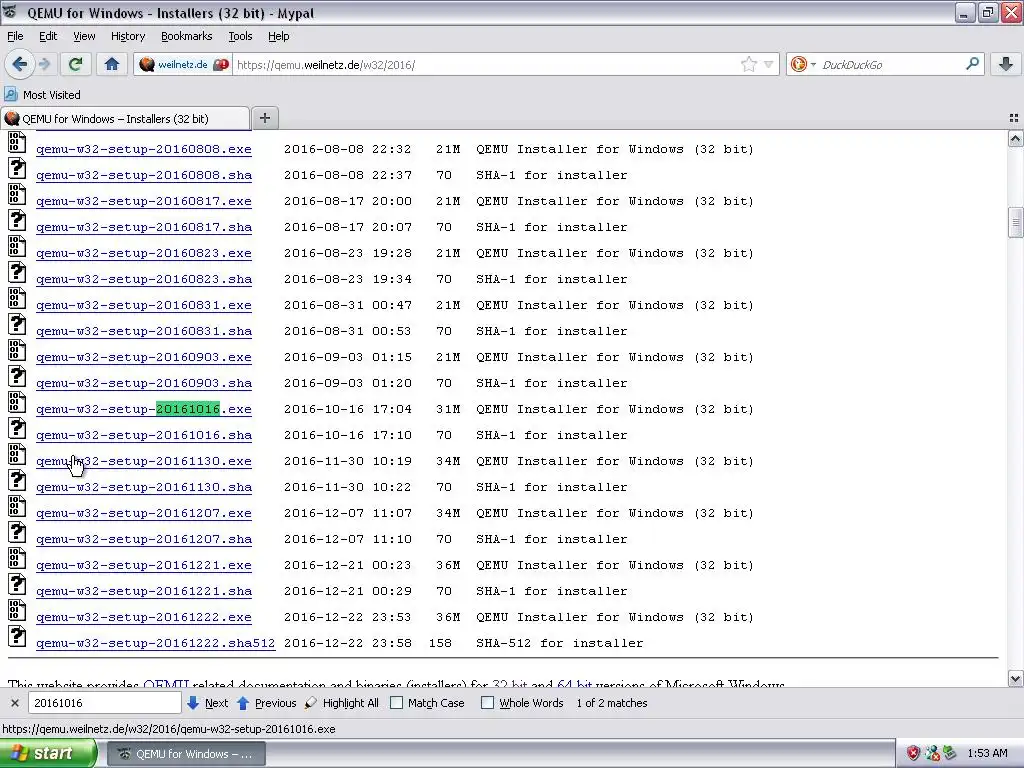1024x768 pixels.
Task: Click unknown file icon for 20161016.sha
Action: tap(17, 428)
